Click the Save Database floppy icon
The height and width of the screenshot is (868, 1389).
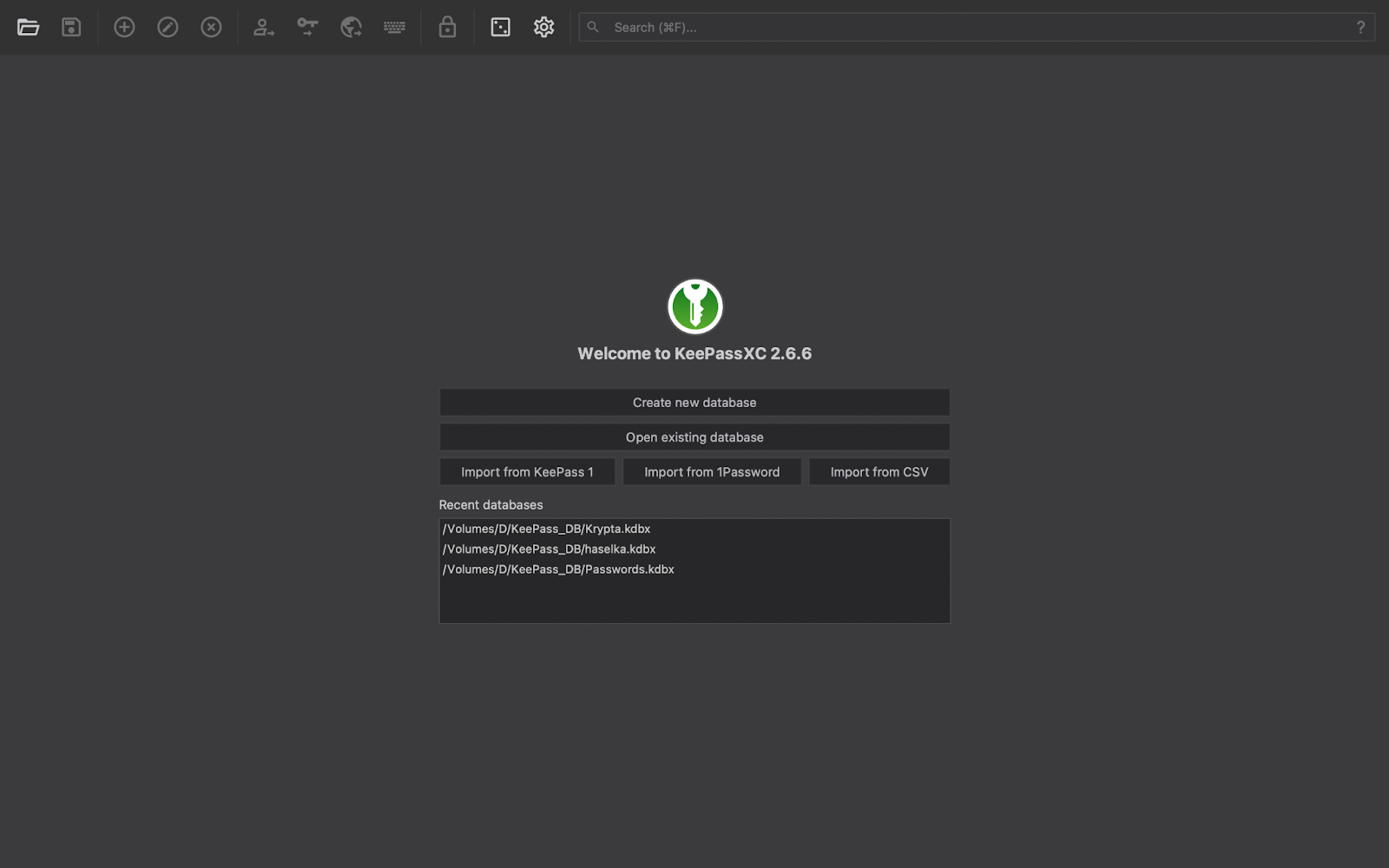pyautogui.click(x=71, y=27)
